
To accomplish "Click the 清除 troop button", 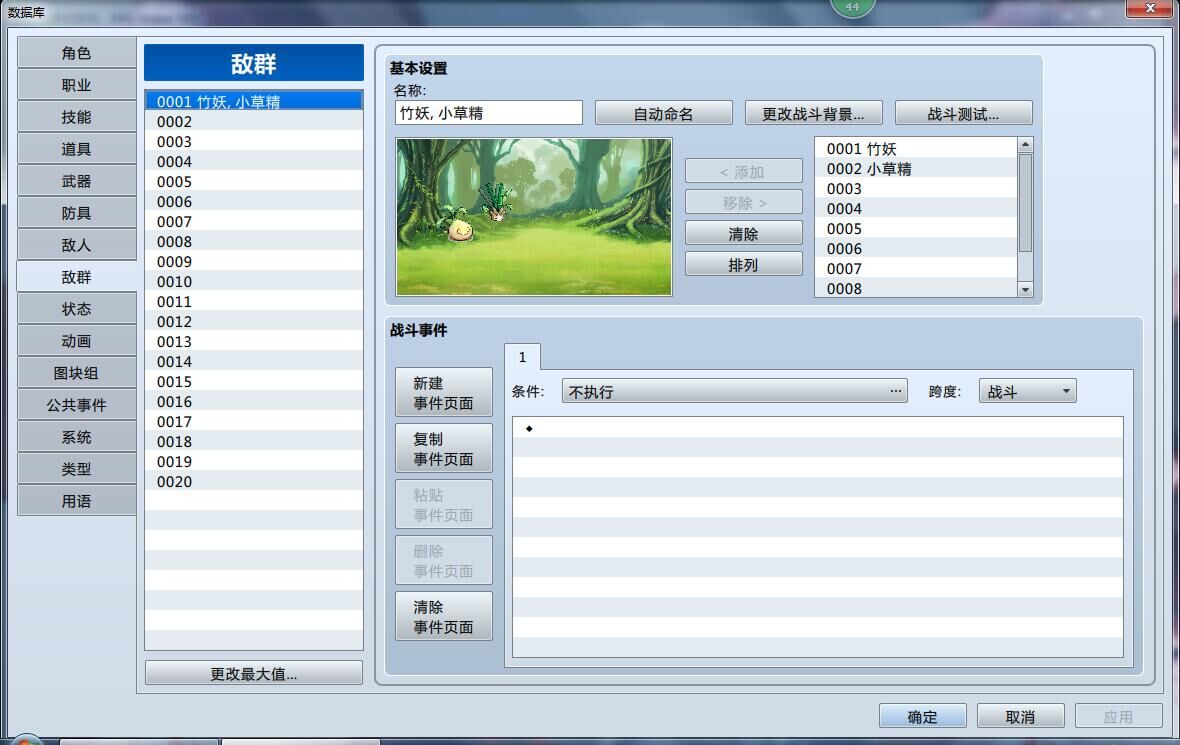I will point(744,234).
